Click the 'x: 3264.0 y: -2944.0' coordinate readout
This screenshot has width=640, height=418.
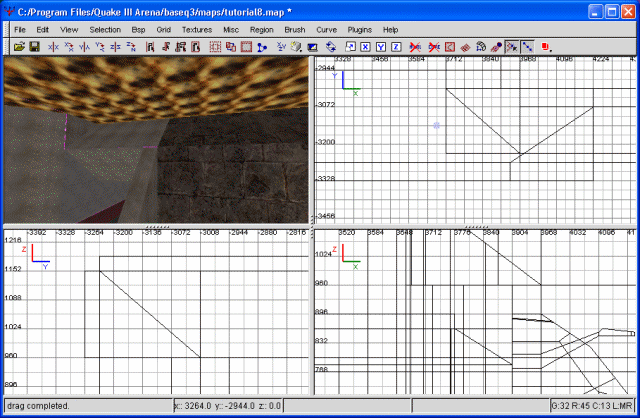pos(227,406)
